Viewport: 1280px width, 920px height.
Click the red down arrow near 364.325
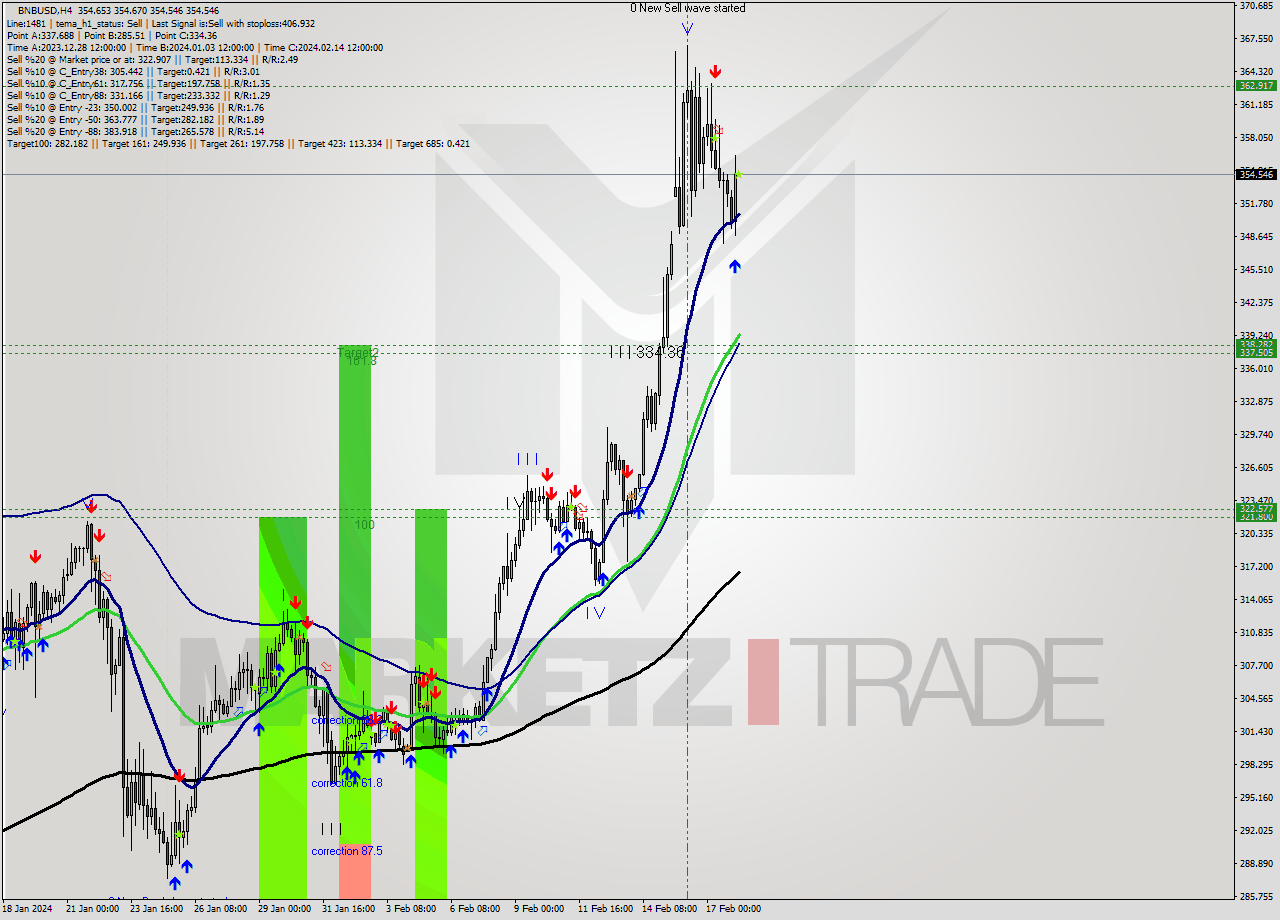point(715,72)
